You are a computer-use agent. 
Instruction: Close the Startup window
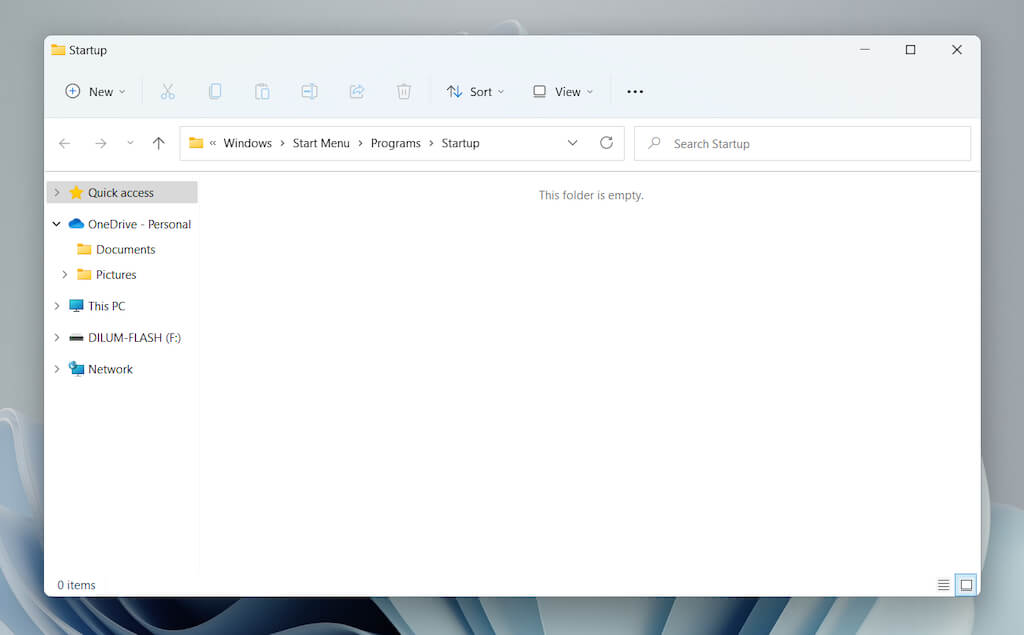click(957, 50)
